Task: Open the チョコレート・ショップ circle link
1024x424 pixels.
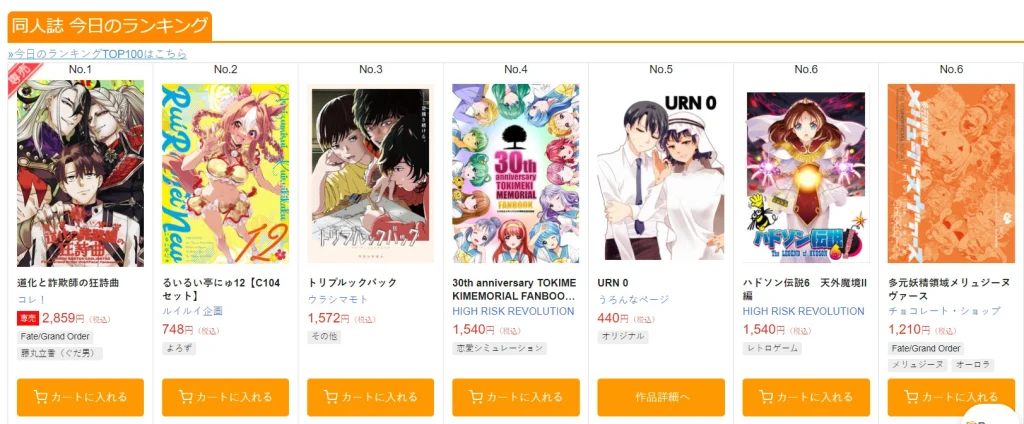Action: [x=944, y=311]
